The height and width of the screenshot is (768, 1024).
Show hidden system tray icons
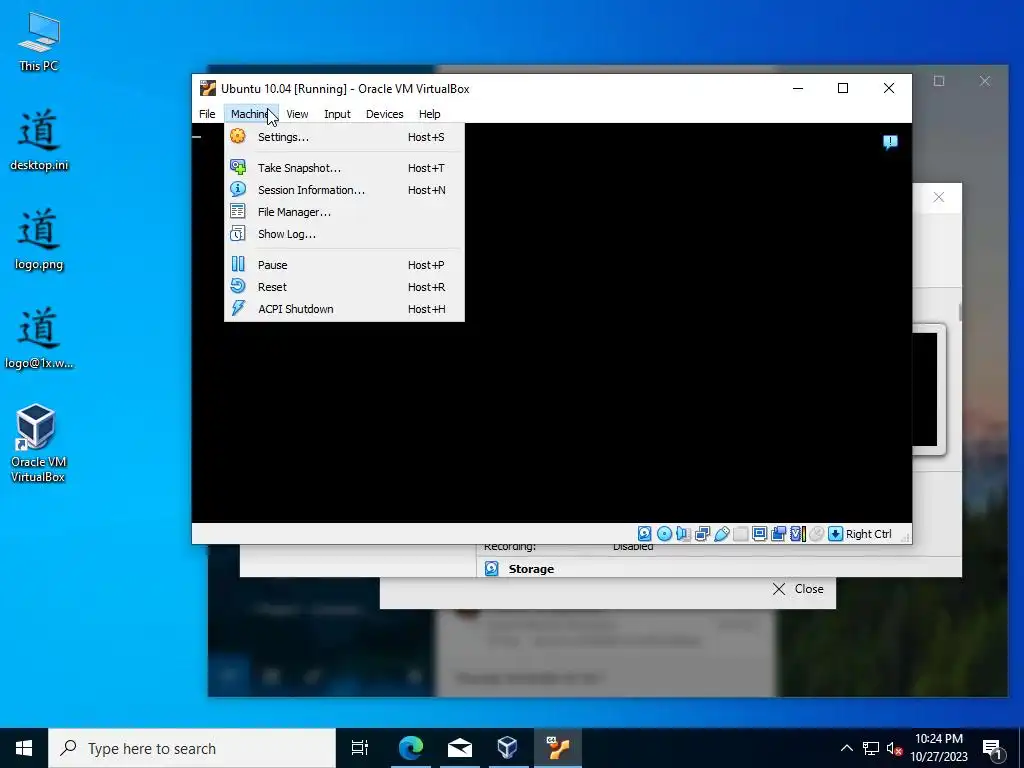[846, 748]
